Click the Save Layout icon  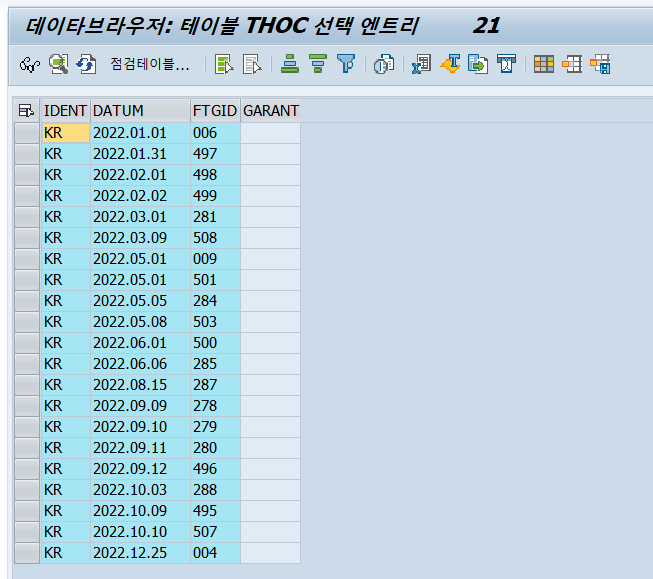click(600, 65)
